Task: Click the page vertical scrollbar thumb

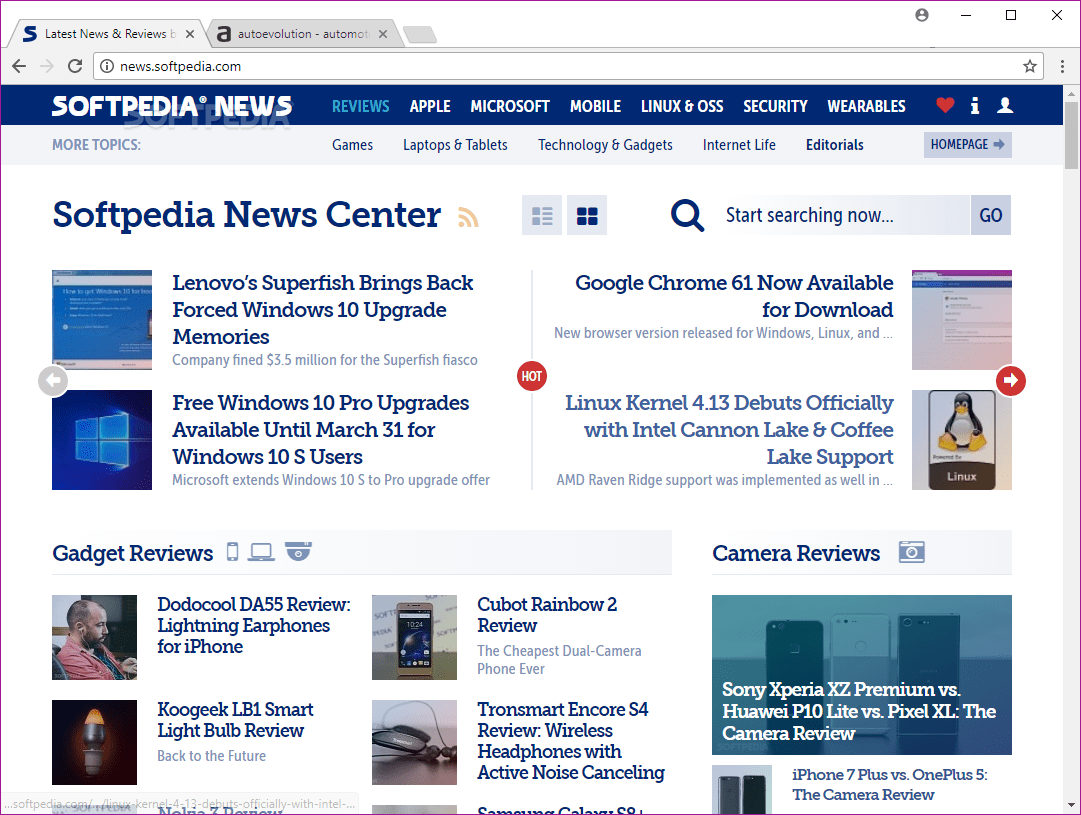Action: point(1071,135)
